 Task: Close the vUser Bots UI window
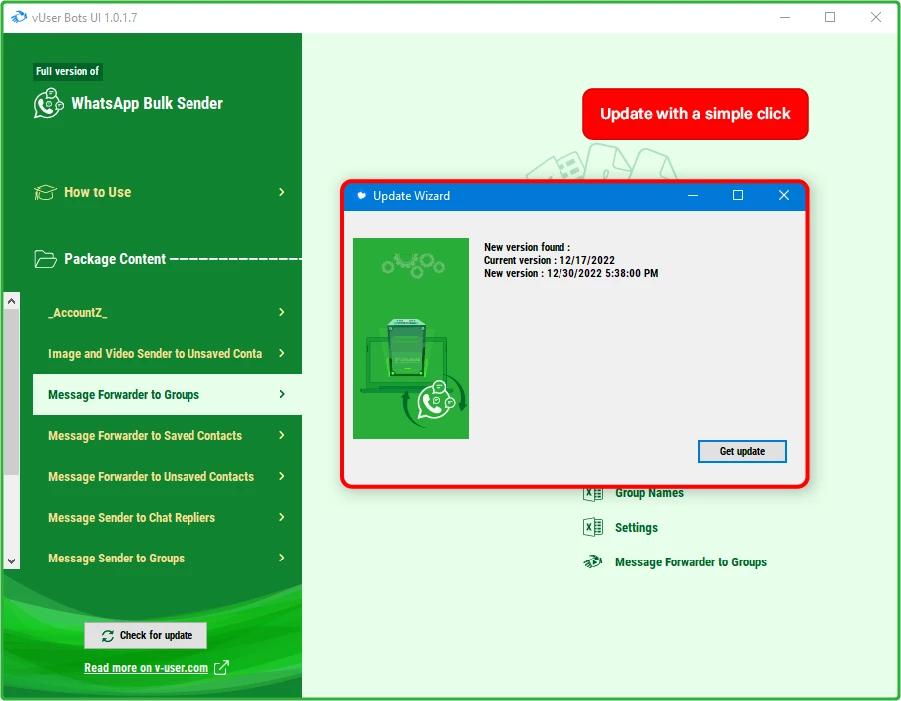(876, 17)
